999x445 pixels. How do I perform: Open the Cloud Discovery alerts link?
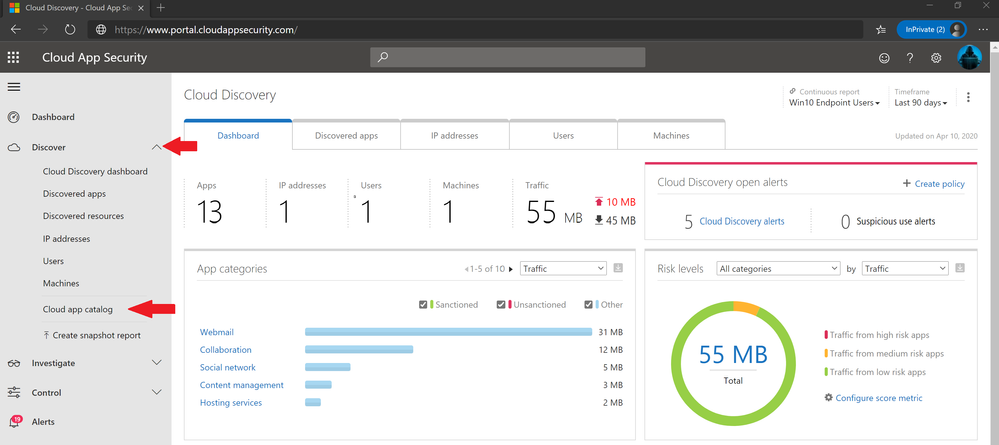(x=742, y=221)
